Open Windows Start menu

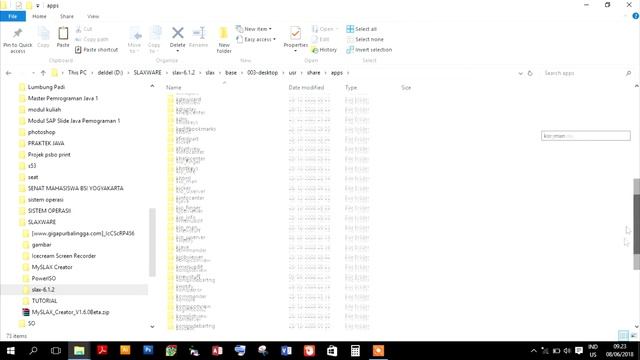tap(11, 351)
